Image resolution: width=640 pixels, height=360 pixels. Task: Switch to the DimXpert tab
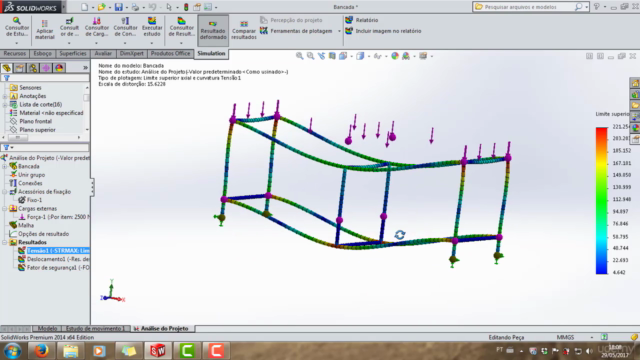131,53
